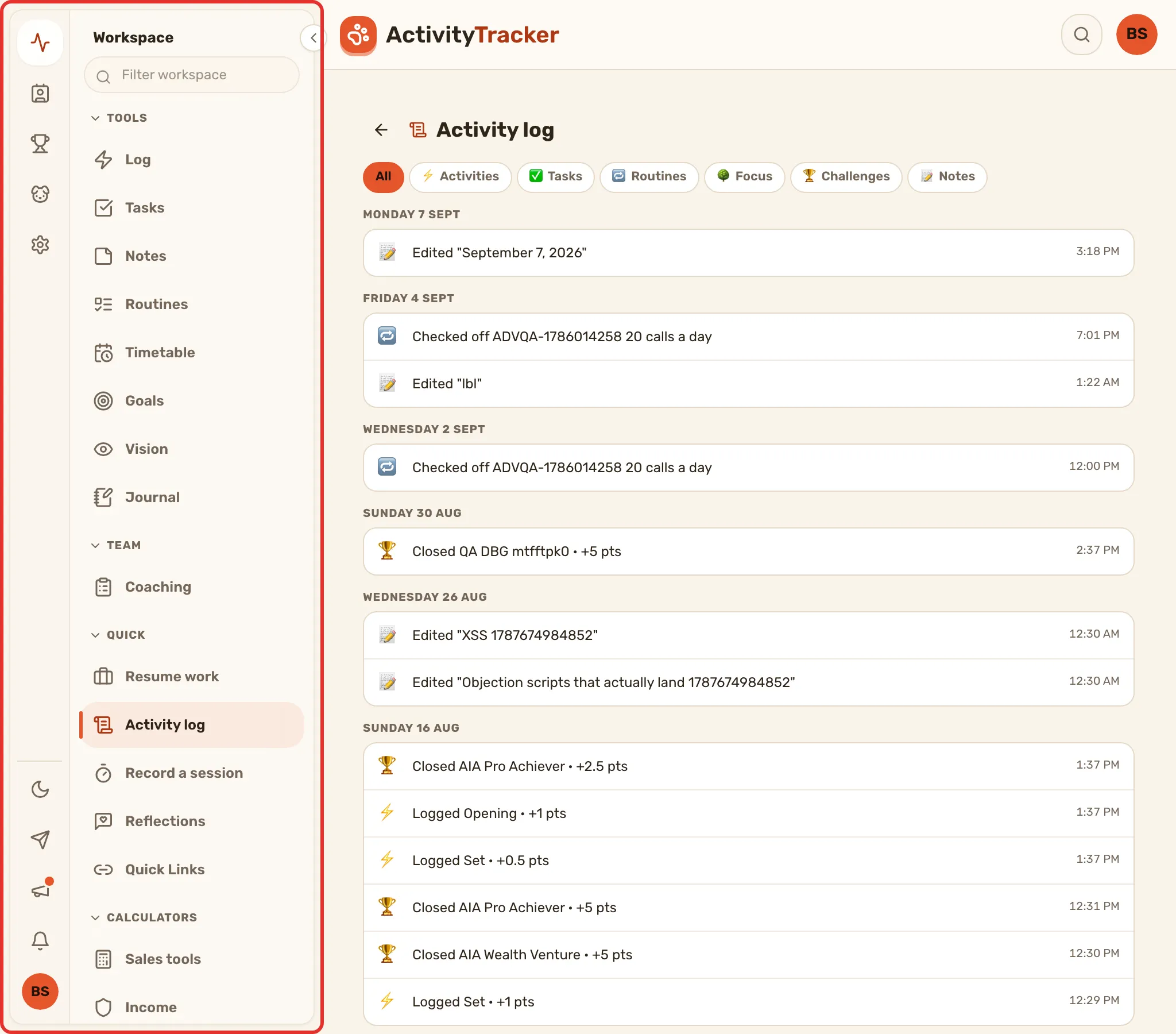
Task: Open Log in the sidebar
Action: click(192, 160)
